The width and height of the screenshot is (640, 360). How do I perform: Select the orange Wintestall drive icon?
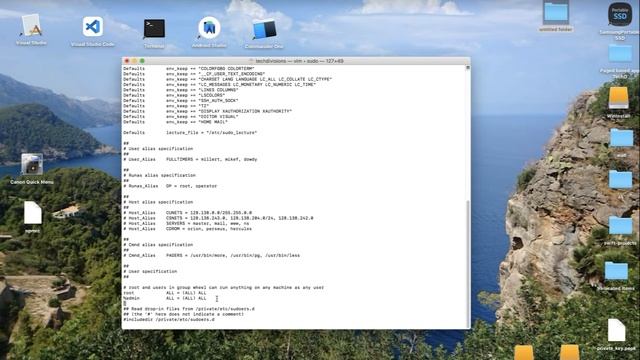click(x=618, y=99)
